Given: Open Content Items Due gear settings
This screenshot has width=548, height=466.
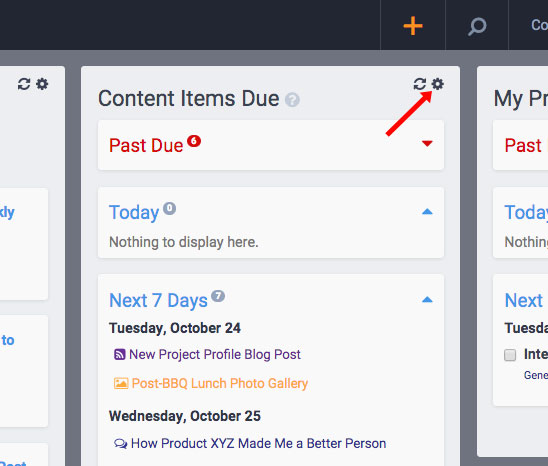Looking at the screenshot, I should pos(438,84).
